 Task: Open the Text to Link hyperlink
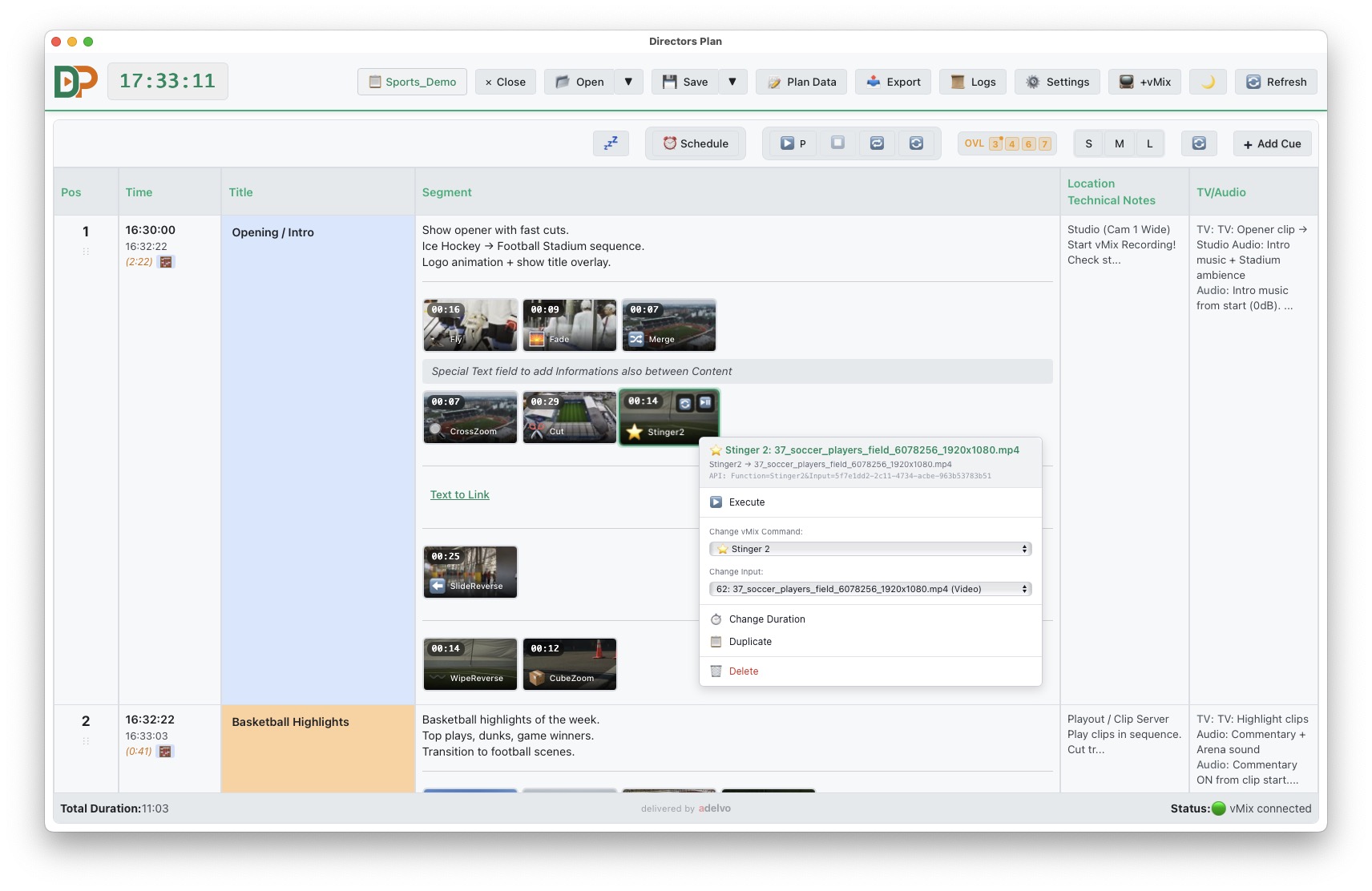[459, 494]
